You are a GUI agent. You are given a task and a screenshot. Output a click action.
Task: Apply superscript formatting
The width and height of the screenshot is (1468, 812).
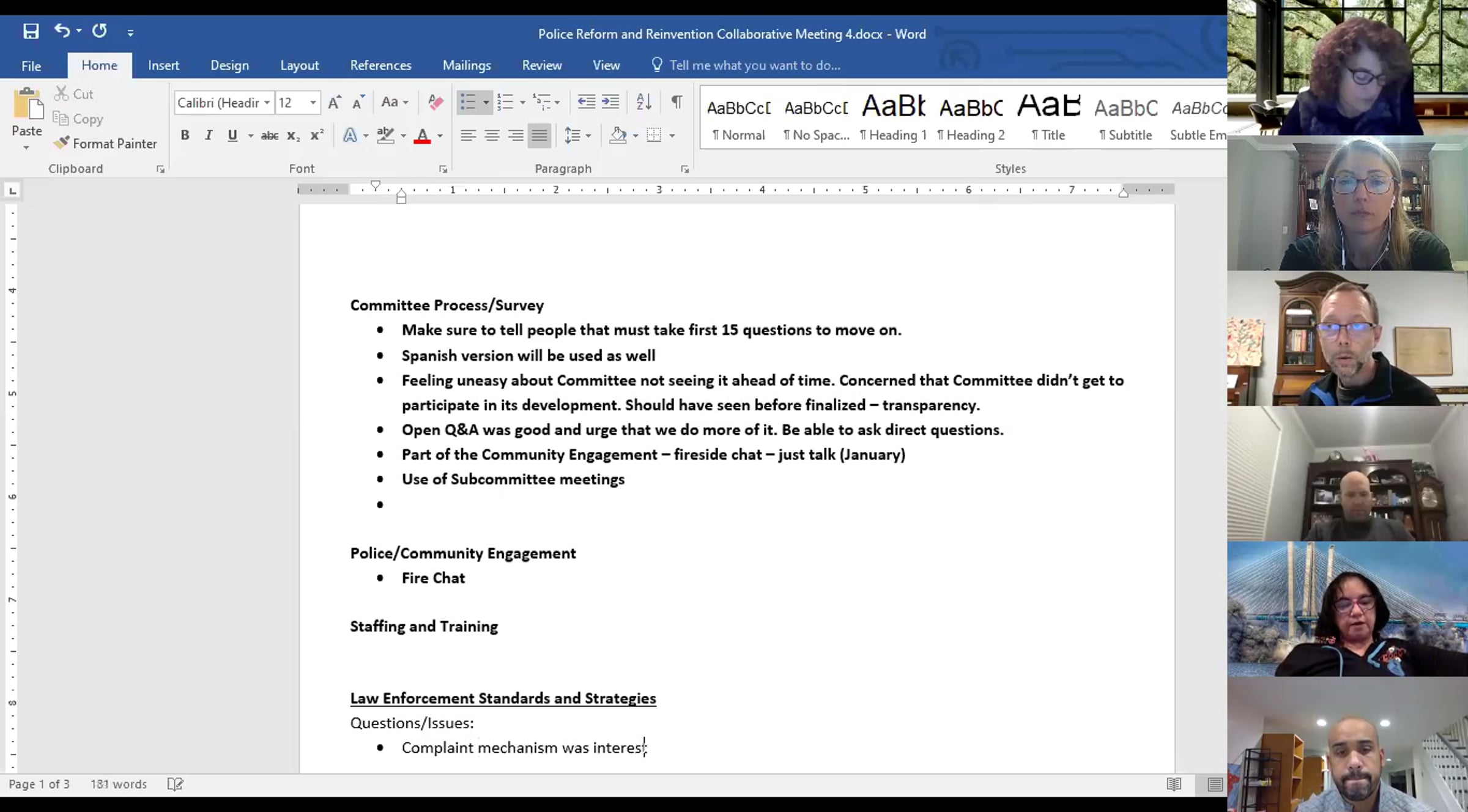[x=317, y=135]
